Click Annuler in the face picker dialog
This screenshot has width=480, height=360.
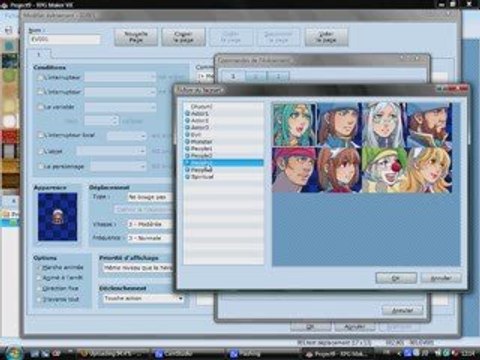441,278
